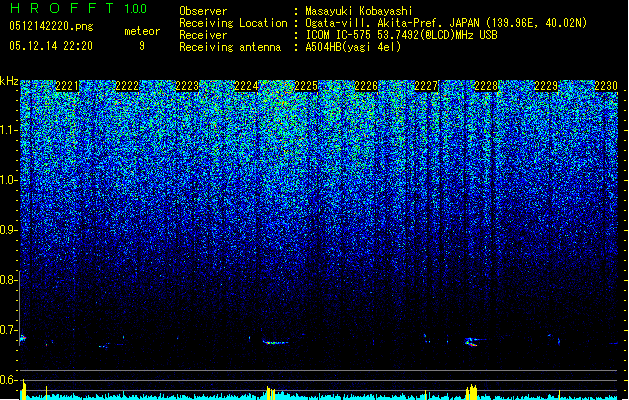Click the meteor count value 9
629x400 pixels.
point(142,46)
